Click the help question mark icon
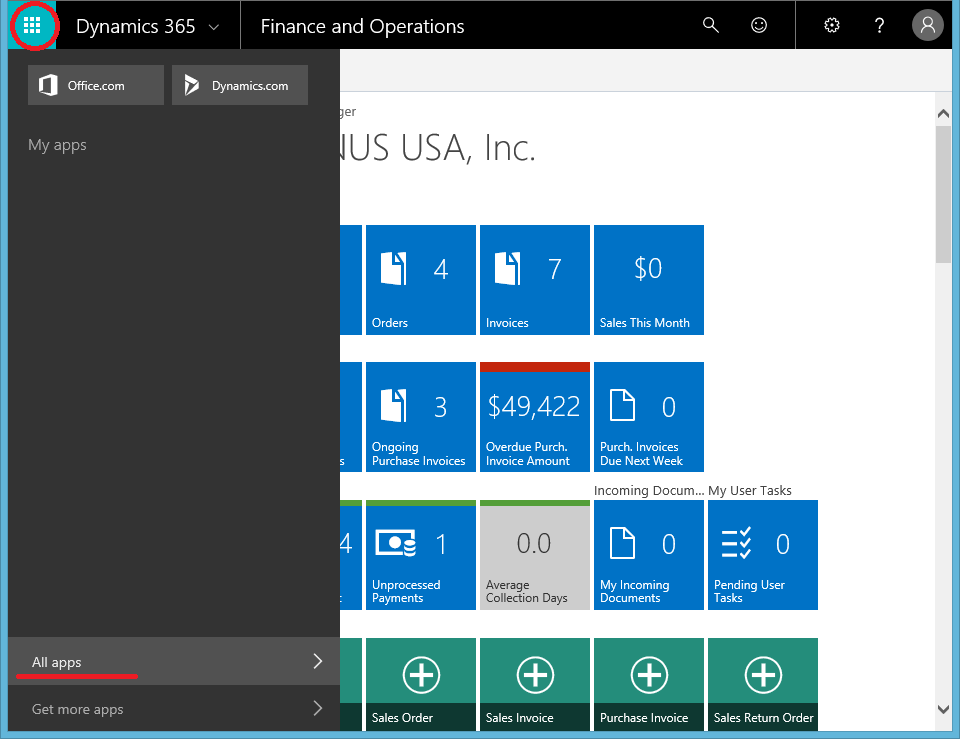This screenshot has height=739, width=960. pyautogui.click(x=879, y=25)
